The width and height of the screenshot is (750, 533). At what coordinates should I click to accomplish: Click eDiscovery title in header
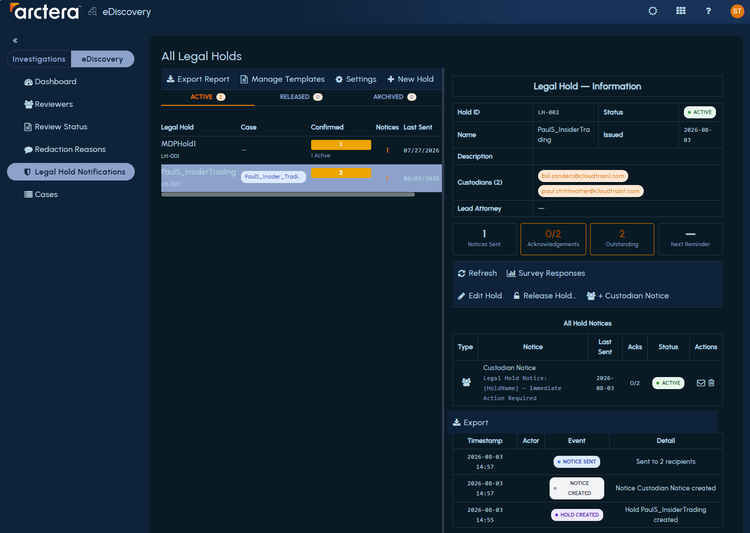126,12
